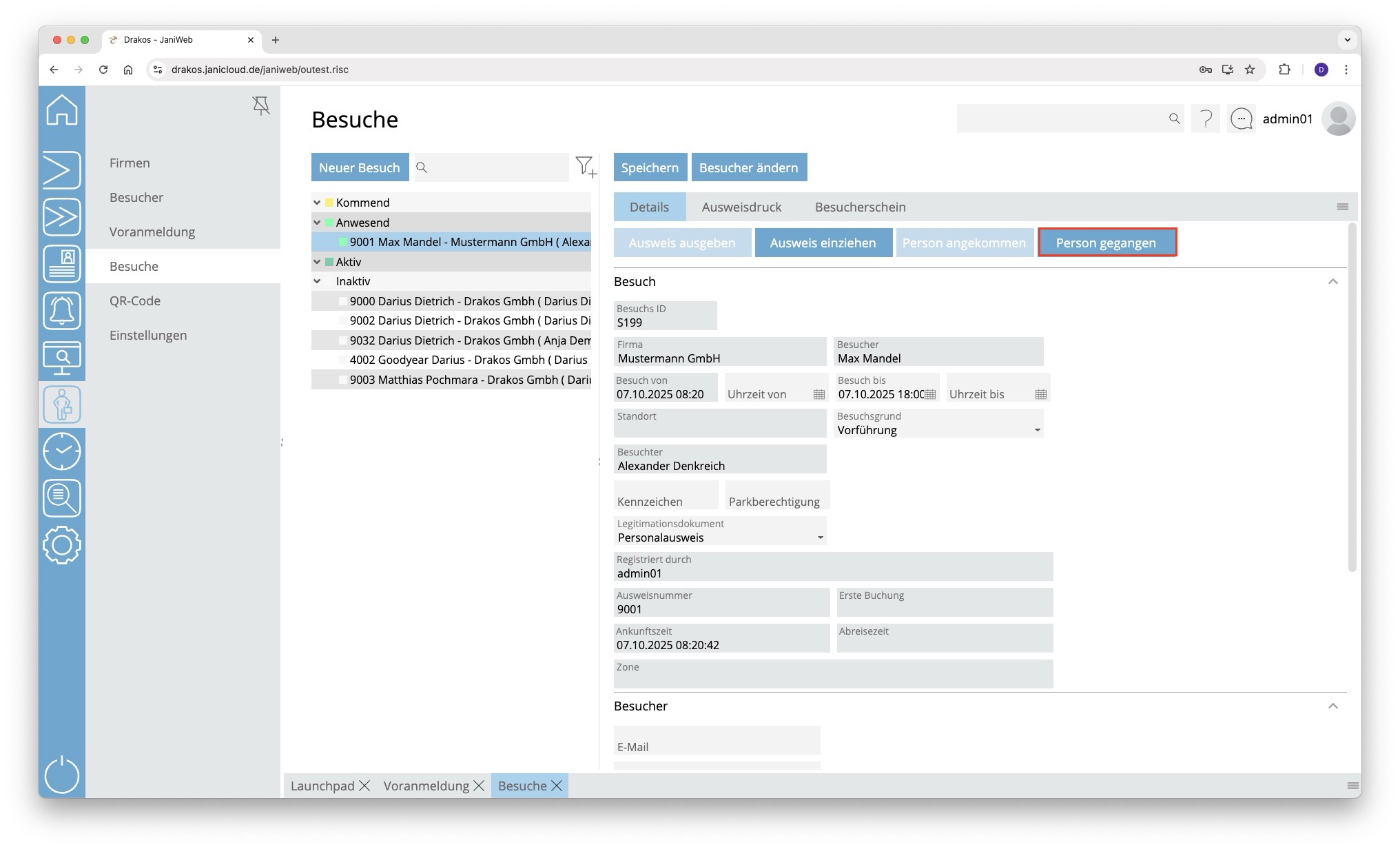Open the chat bubble icon beside admin01
Viewport: 1400px width, 849px height.
point(1241,119)
